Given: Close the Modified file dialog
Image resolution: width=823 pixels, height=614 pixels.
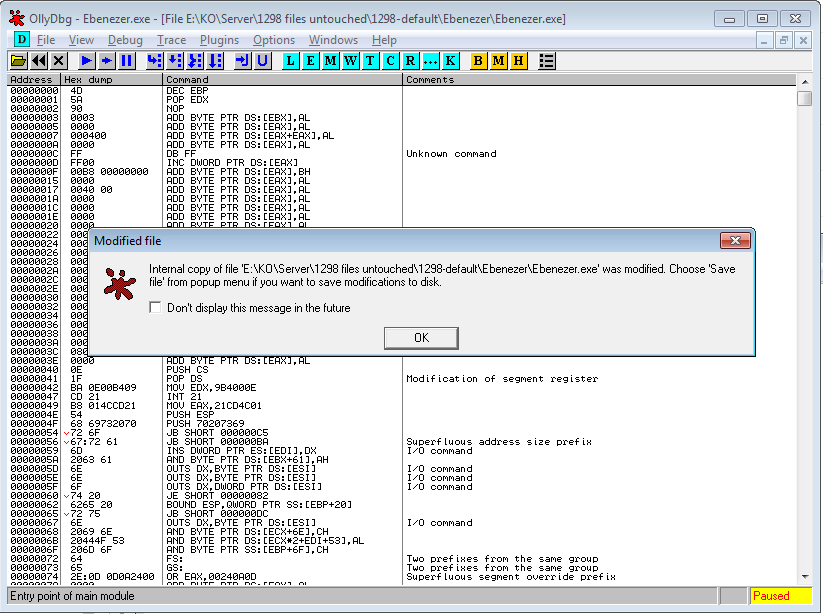Looking at the screenshot, I should (x=735, y=240).
